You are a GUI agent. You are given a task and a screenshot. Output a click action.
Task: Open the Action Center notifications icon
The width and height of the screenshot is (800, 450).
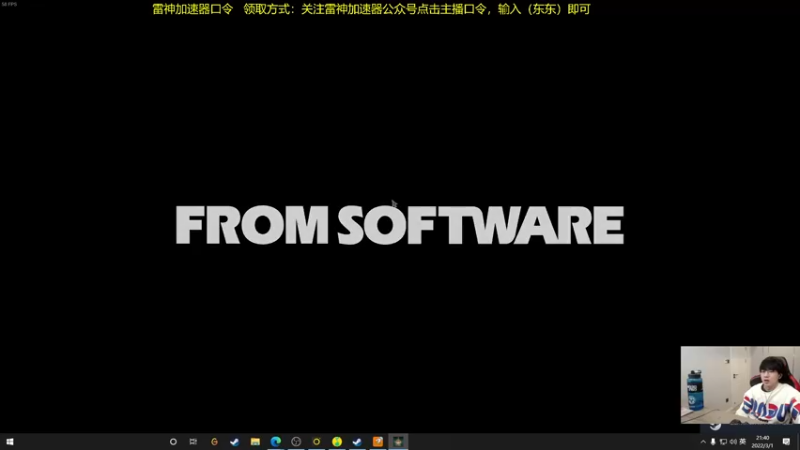tap(786, 442)
